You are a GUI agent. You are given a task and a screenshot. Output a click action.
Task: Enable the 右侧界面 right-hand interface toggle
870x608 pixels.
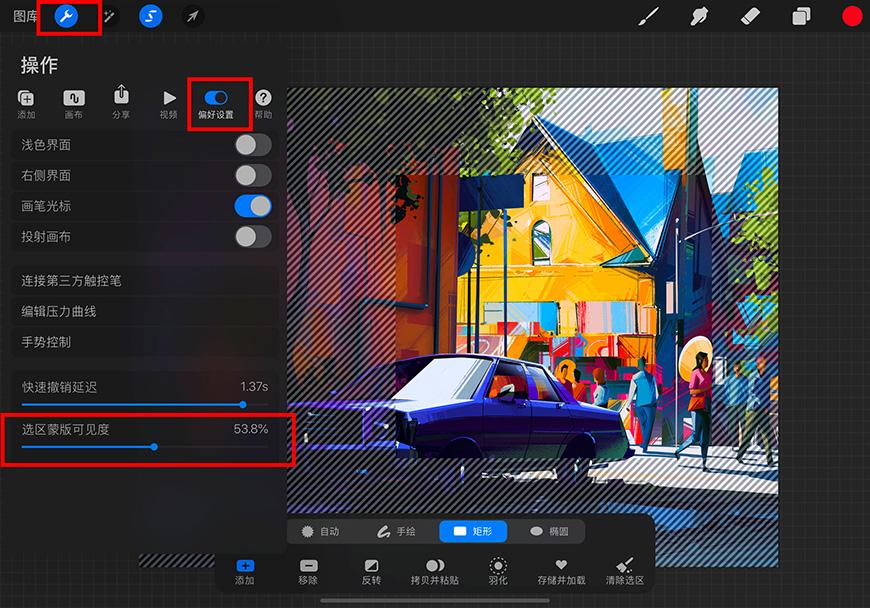253,175
